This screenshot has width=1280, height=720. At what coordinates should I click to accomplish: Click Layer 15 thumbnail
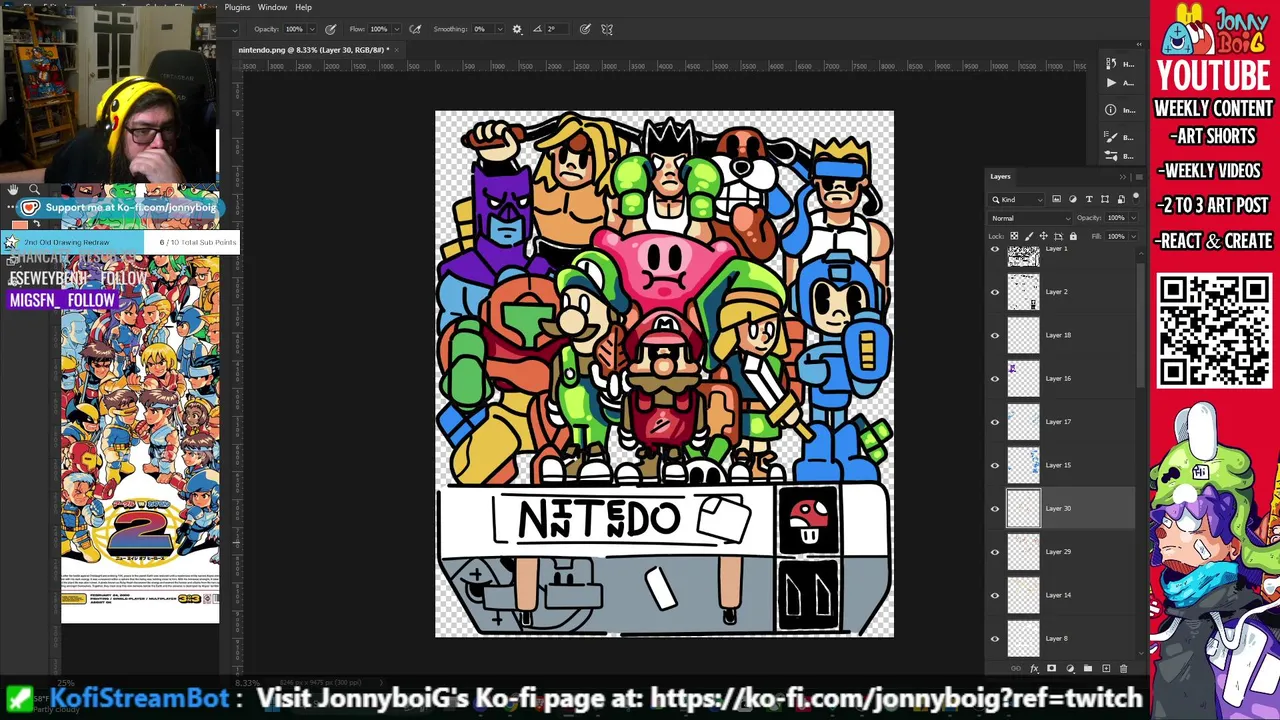1023,465
